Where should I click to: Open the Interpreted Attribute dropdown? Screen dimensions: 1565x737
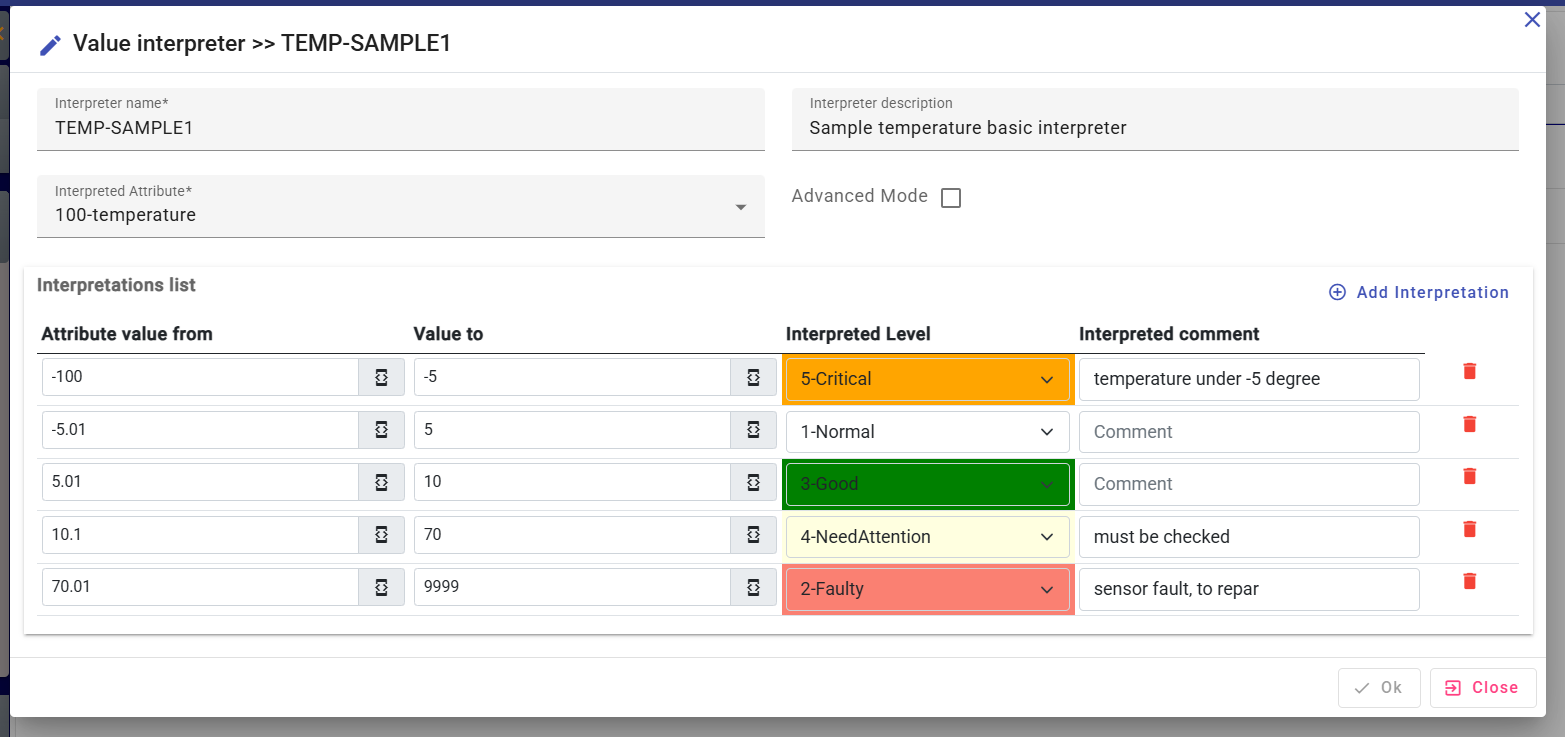(x=741, y=207)
